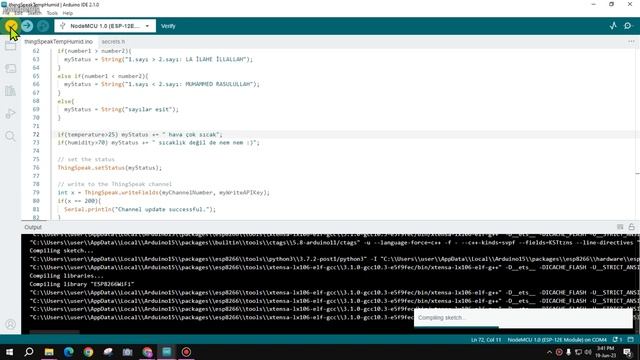The height and width of the screenshot is (360, 640).
Task: Open the Boards Manager sidebar panel
Action: tap(10, 68)
